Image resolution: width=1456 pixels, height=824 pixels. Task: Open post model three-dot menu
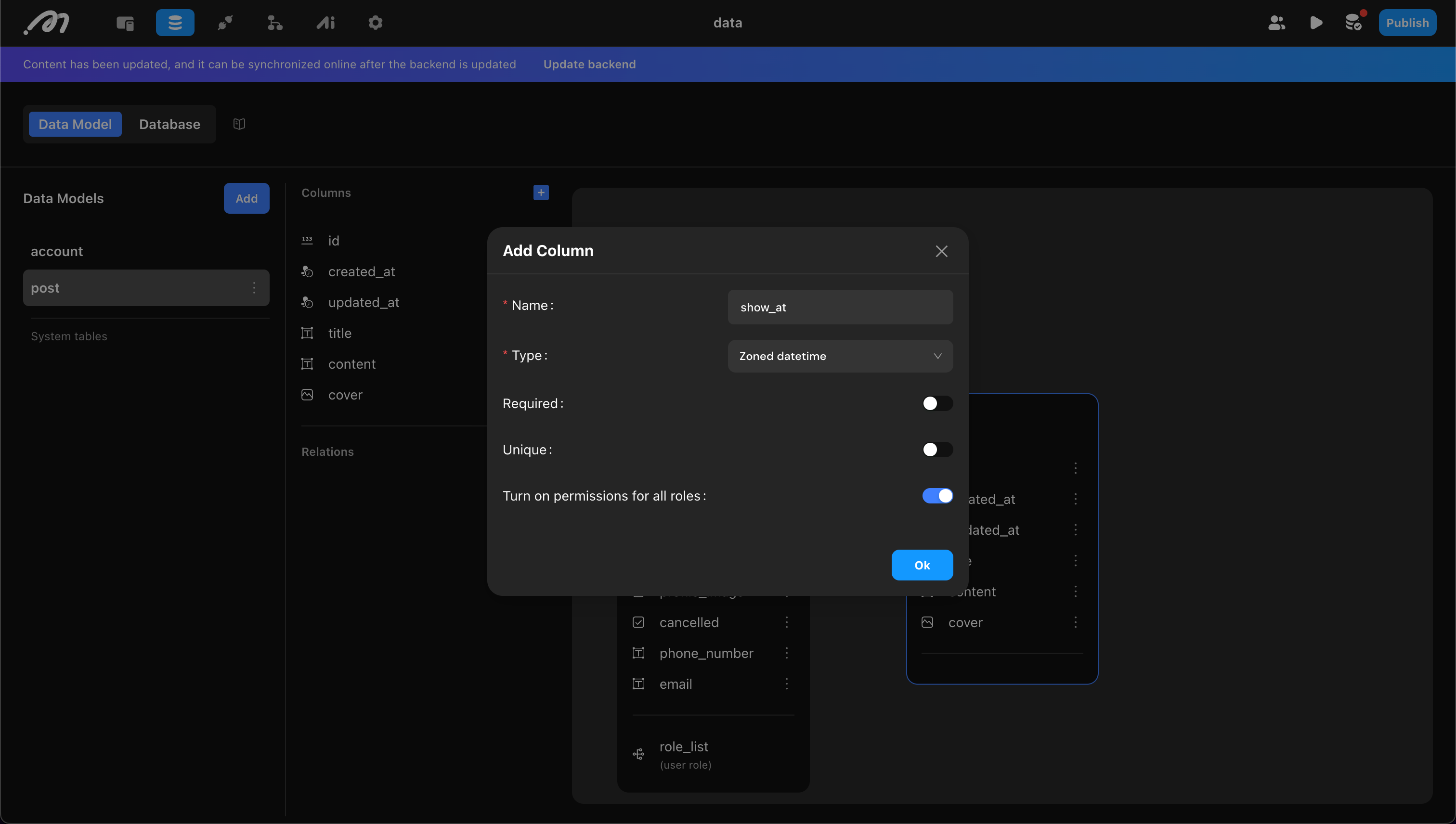click(x=254, y=287)
